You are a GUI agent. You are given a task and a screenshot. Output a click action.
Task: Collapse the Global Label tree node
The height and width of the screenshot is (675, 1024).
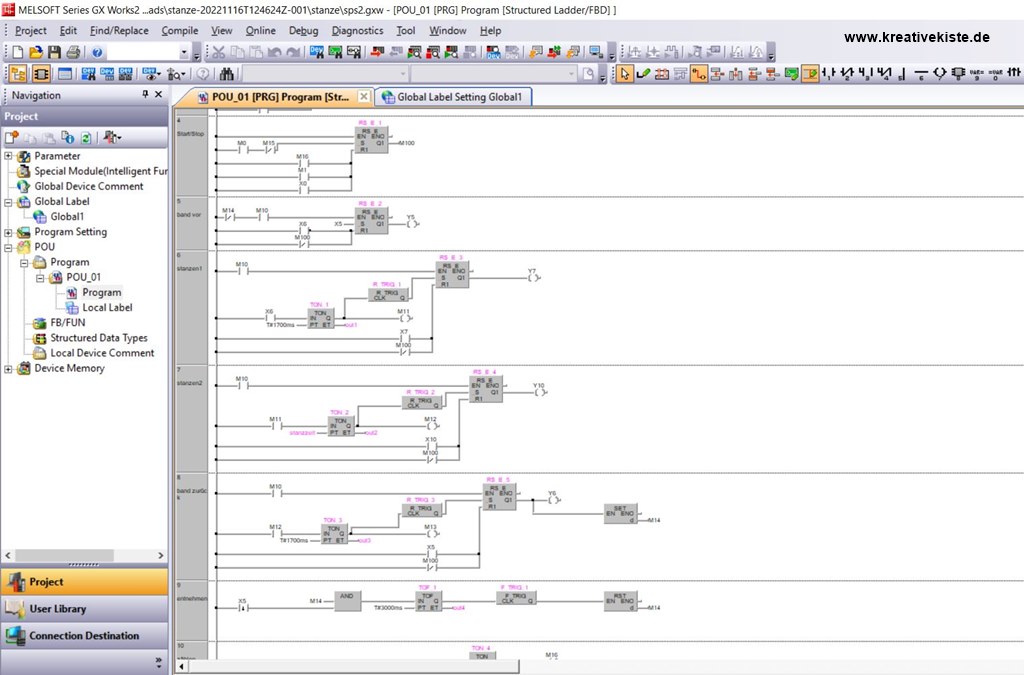tap(8, 202)
